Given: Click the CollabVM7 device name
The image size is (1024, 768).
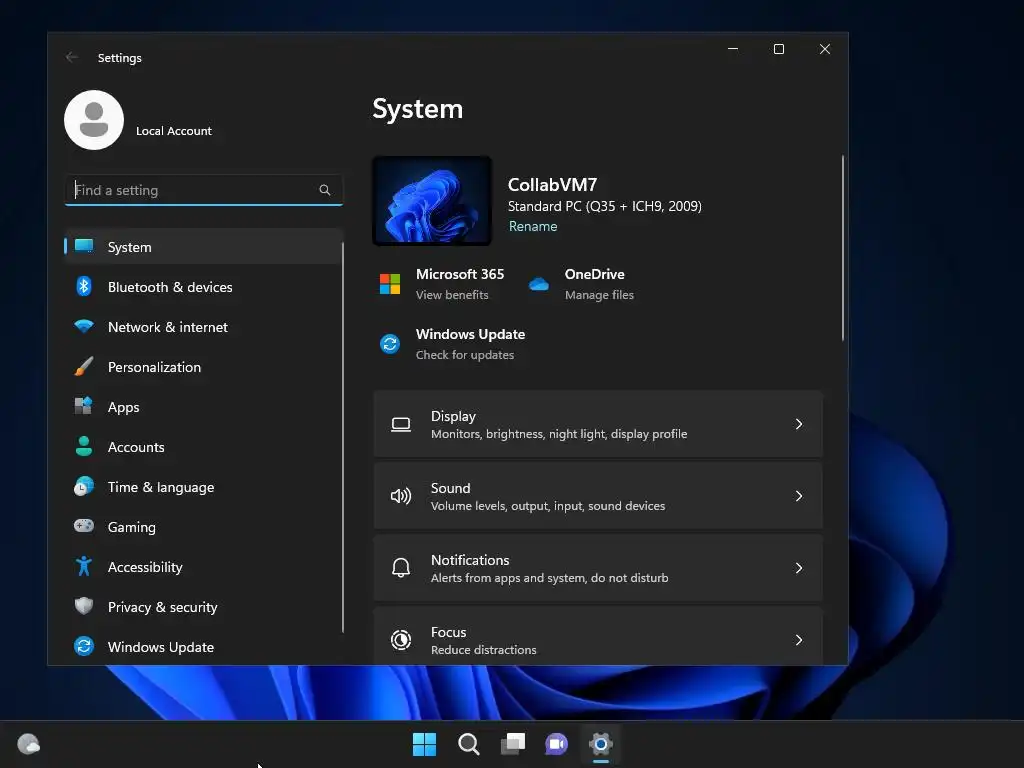Looking at the screenshot, I should pyautogui.click(x=552, y=185).
